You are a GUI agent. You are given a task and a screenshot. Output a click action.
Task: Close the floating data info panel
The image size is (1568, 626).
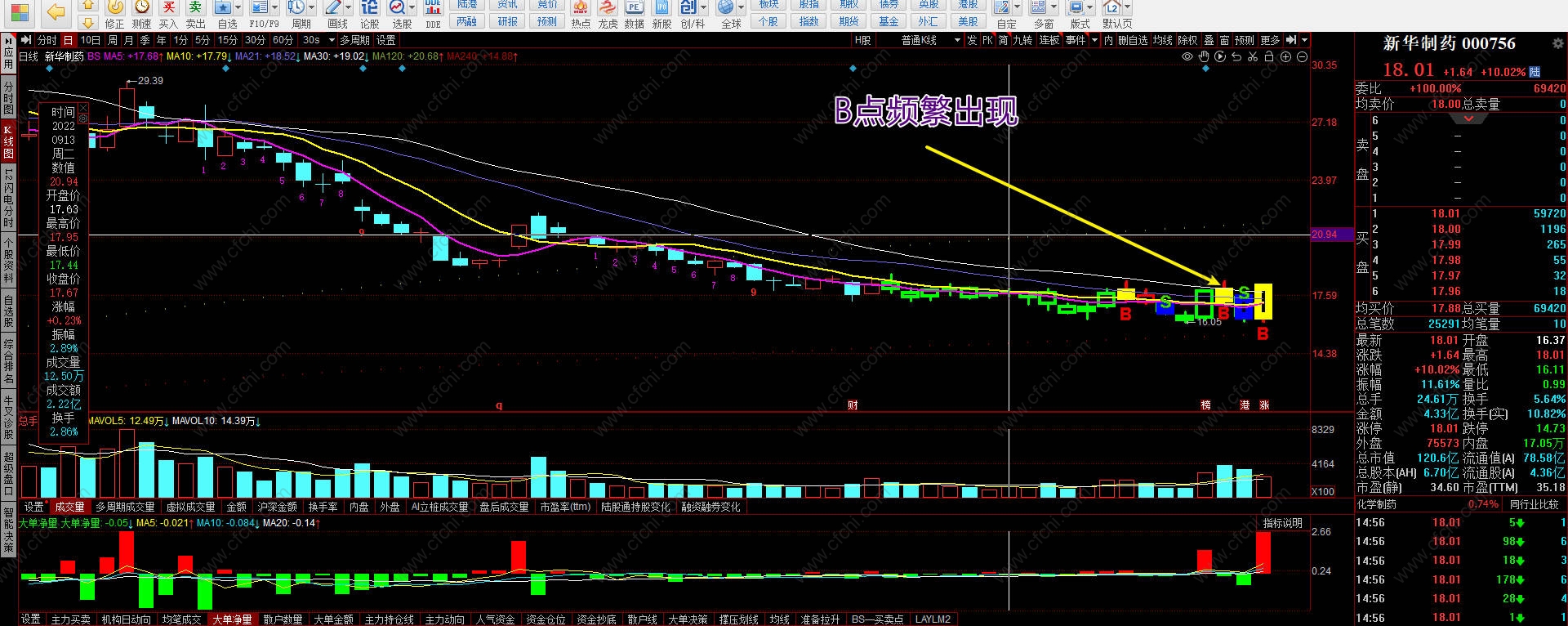(x=82, y=108)
